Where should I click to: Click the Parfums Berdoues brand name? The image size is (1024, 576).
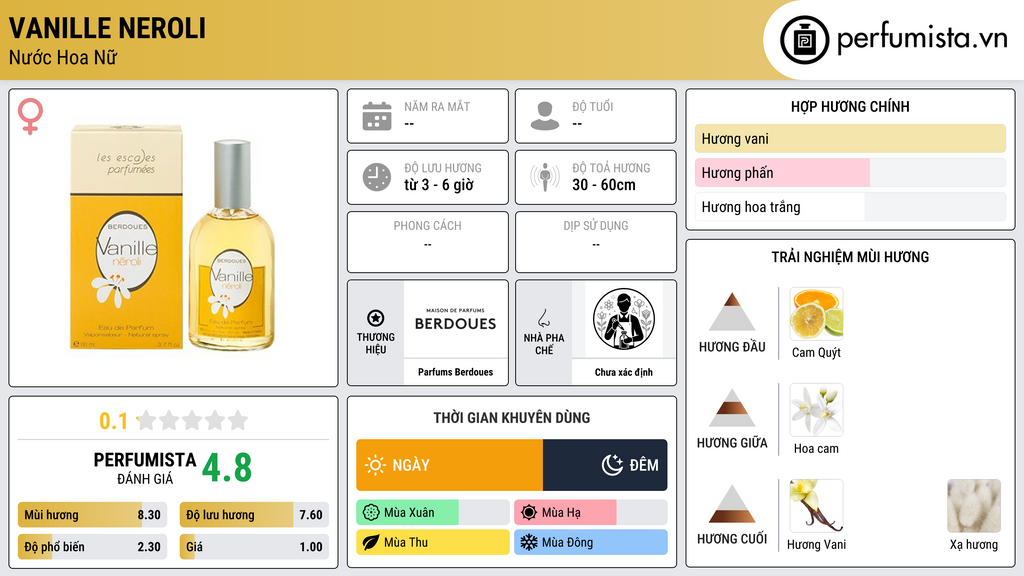click(x=455, y=372)
